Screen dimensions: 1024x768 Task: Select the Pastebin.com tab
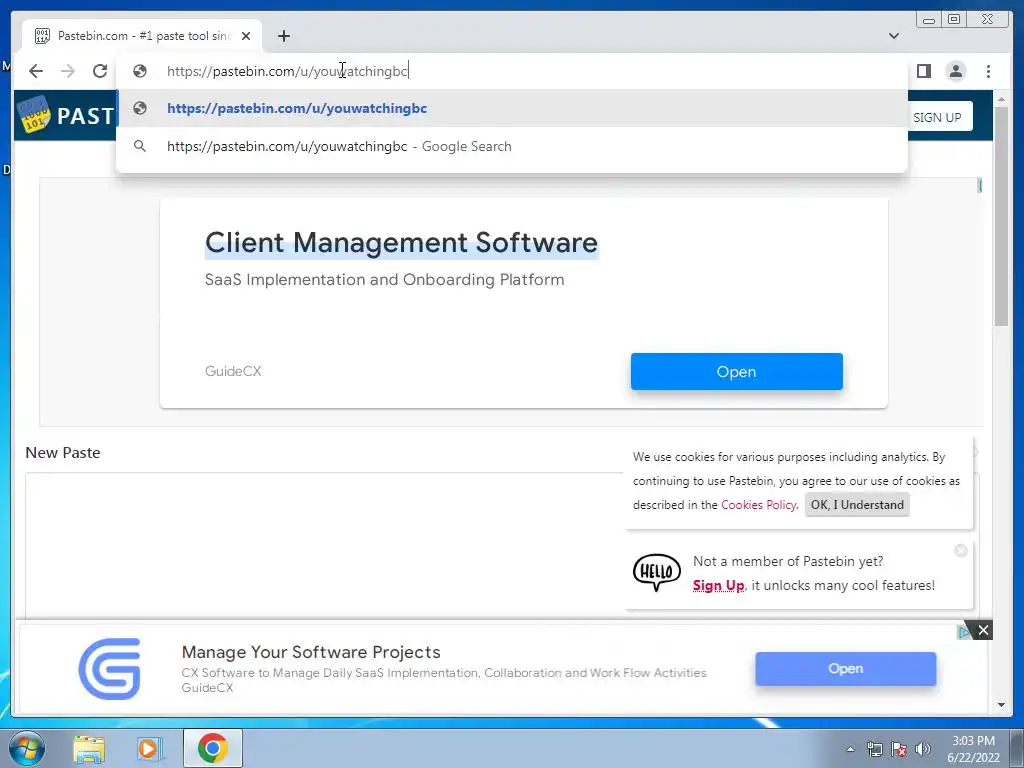tap(142, 36)
